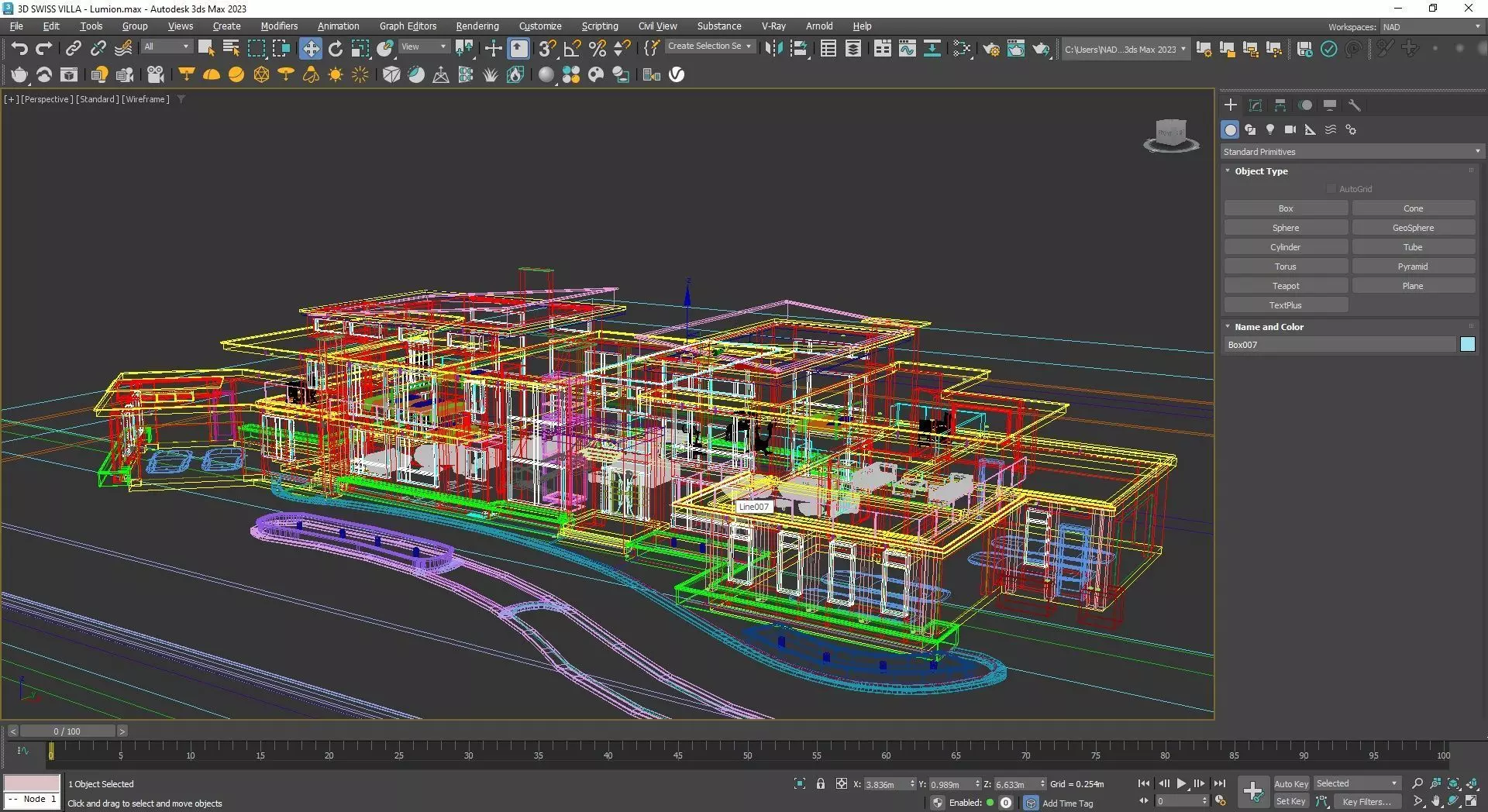This screenshot has width=1488, height=812.
Task: Select the Lights category icon
Action: pyautogui.click(x=1270, y=129)
